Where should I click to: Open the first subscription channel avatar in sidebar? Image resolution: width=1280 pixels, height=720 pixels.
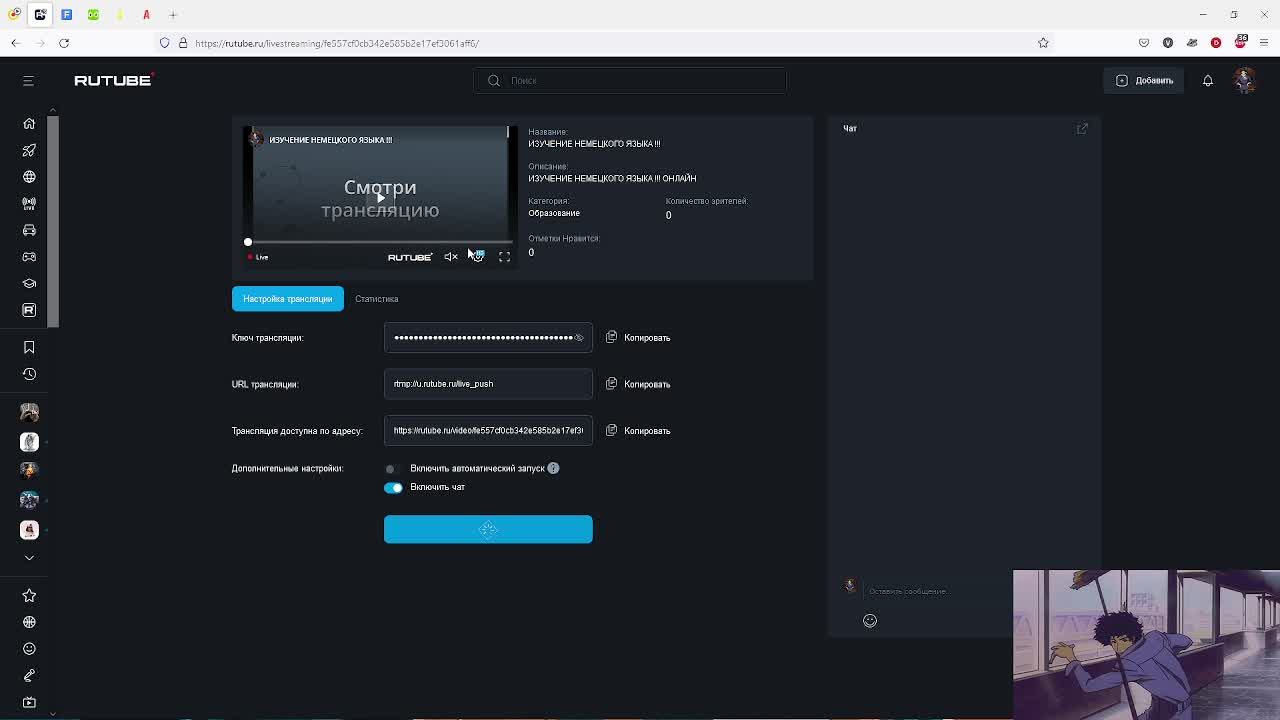point(29,412)
